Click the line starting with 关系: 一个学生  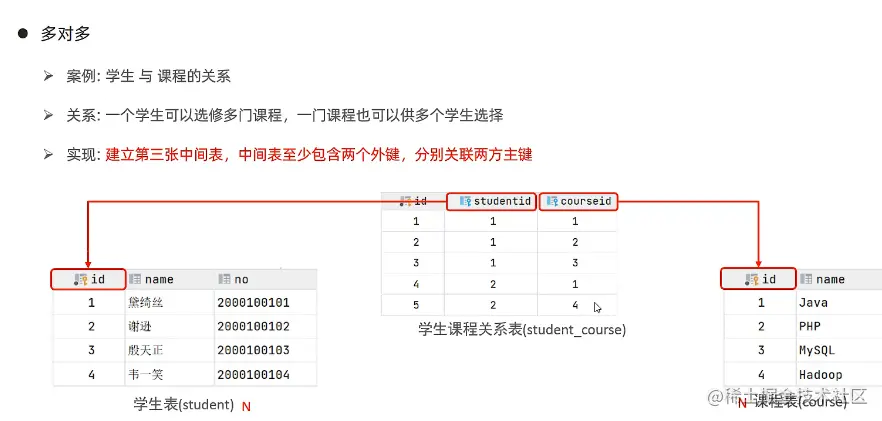click(285, 116)
